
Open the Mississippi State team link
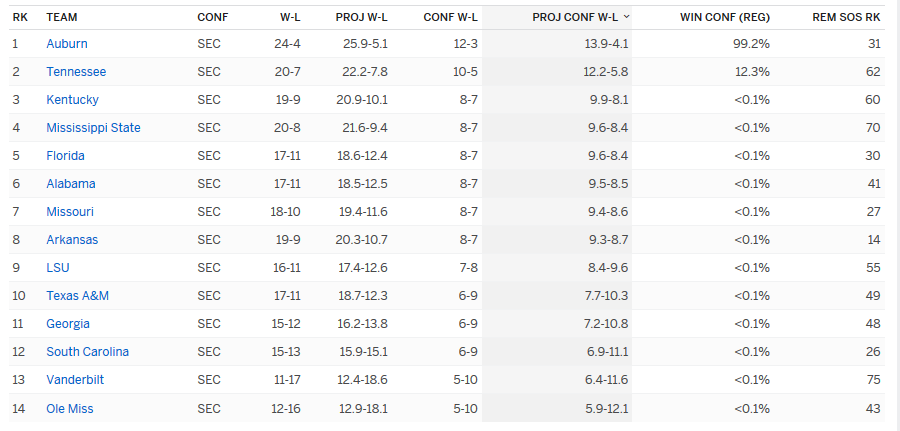(x=94, y=128)
